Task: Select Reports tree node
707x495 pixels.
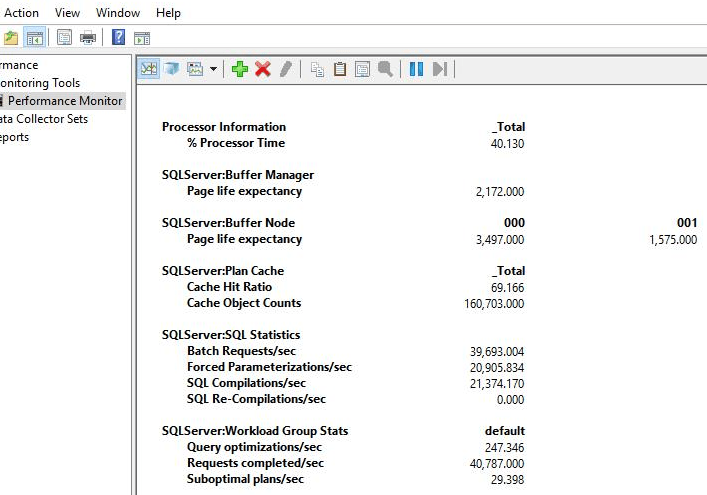Action: 14,137
